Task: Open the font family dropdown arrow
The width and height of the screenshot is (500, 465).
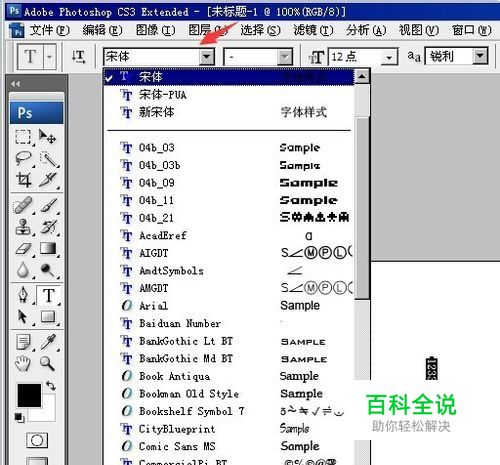Action: [x=206, y=57]
